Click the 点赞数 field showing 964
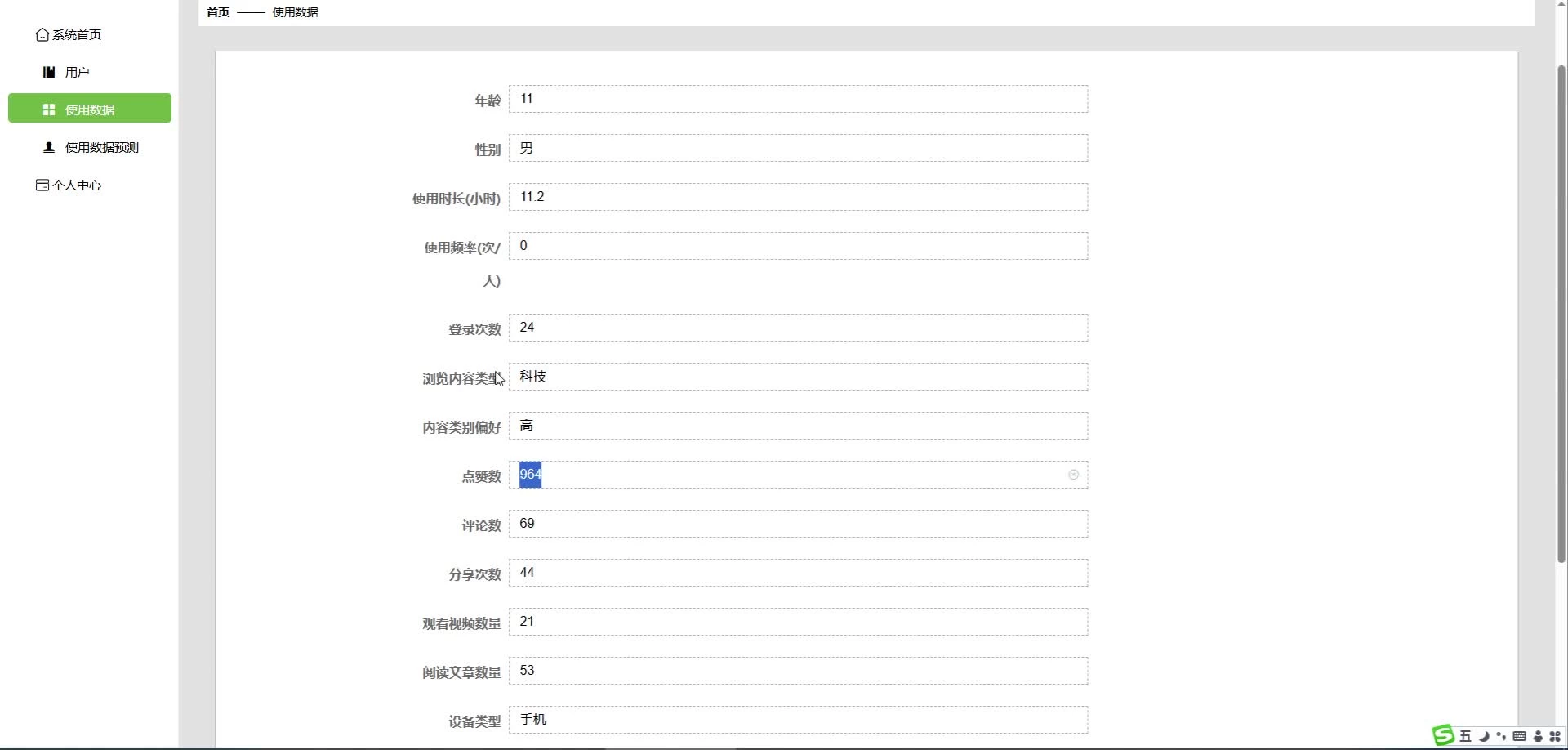Image resolution: width=1568 pixels, height=750 pixels. [x=798, y=475]
